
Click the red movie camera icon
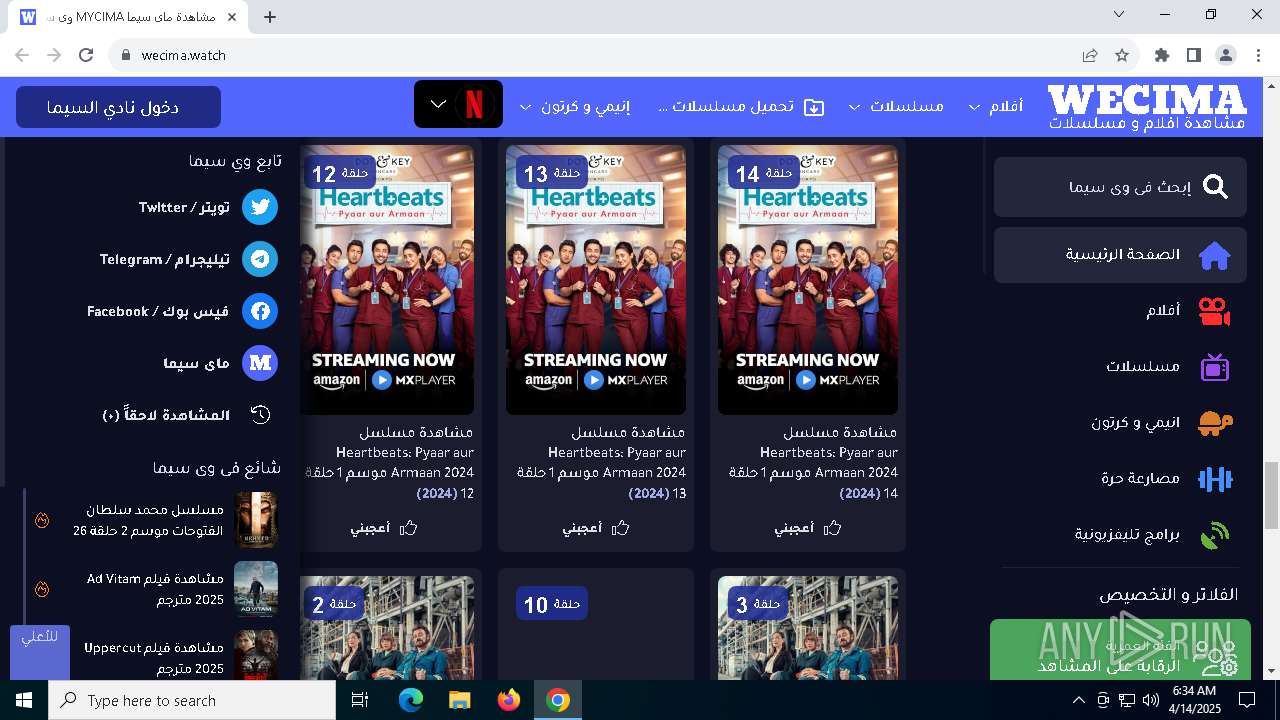tap(1214, 311)
